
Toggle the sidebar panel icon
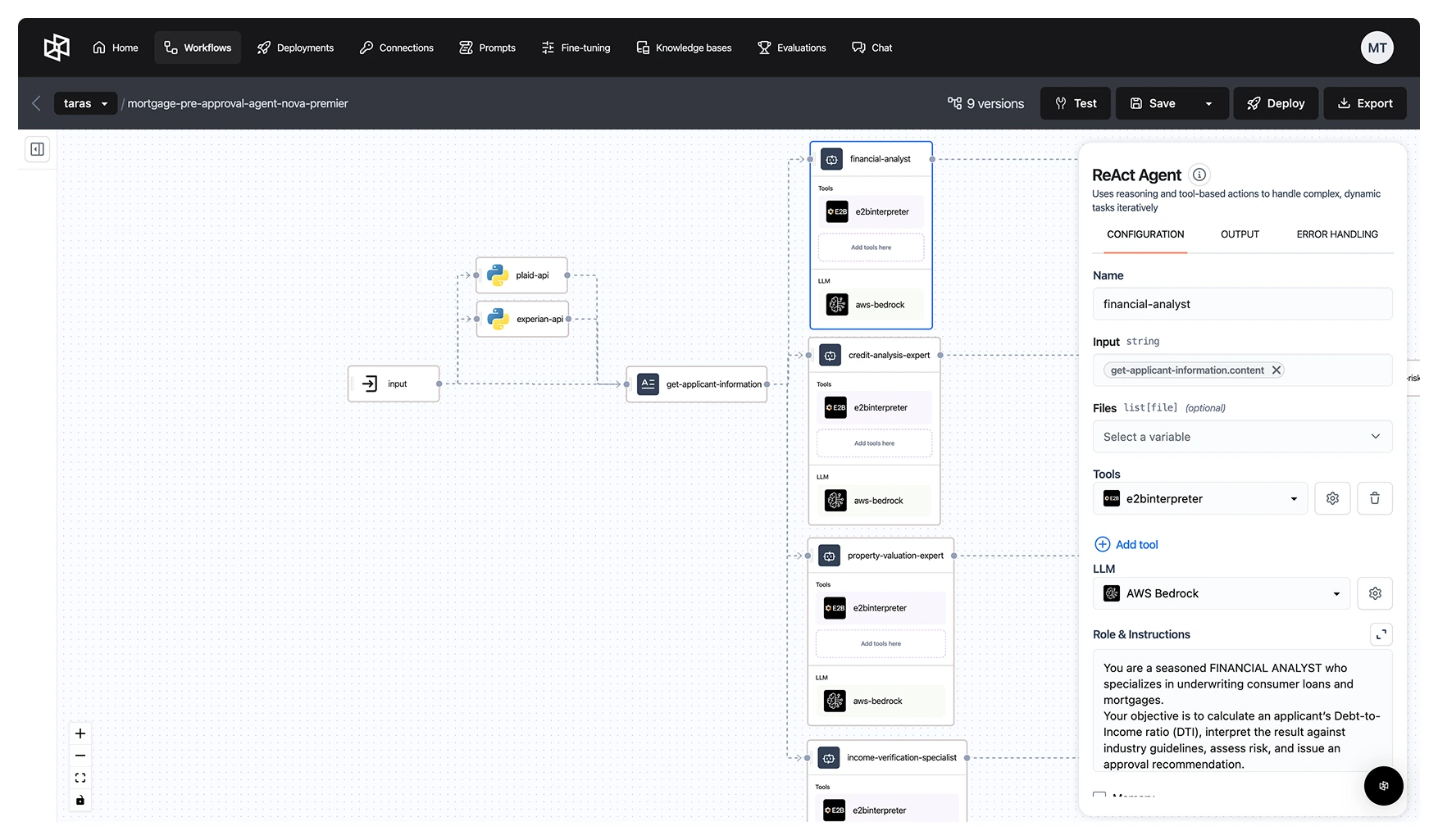click(38, 149)
